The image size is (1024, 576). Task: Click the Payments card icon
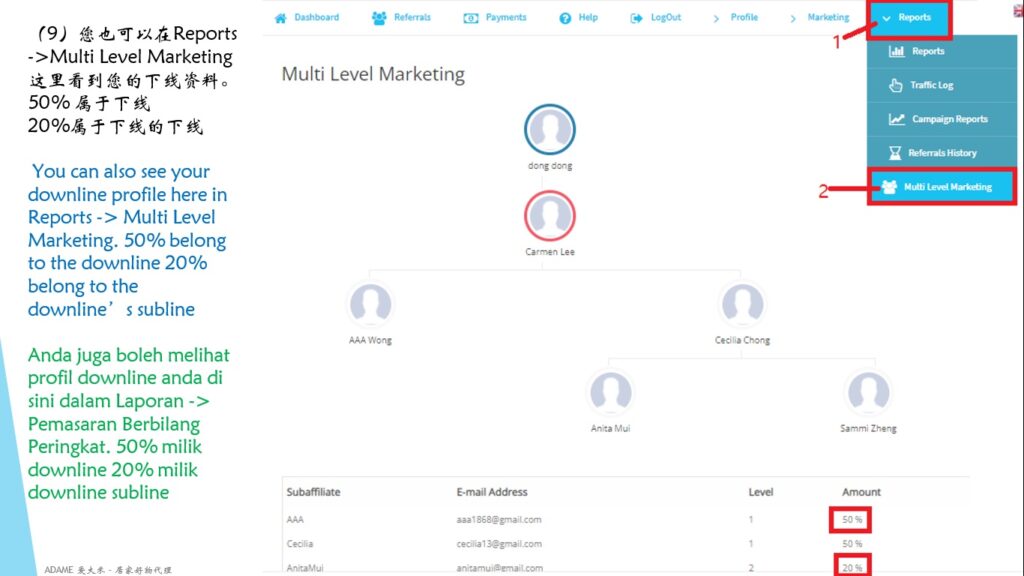tap(471, 18)
